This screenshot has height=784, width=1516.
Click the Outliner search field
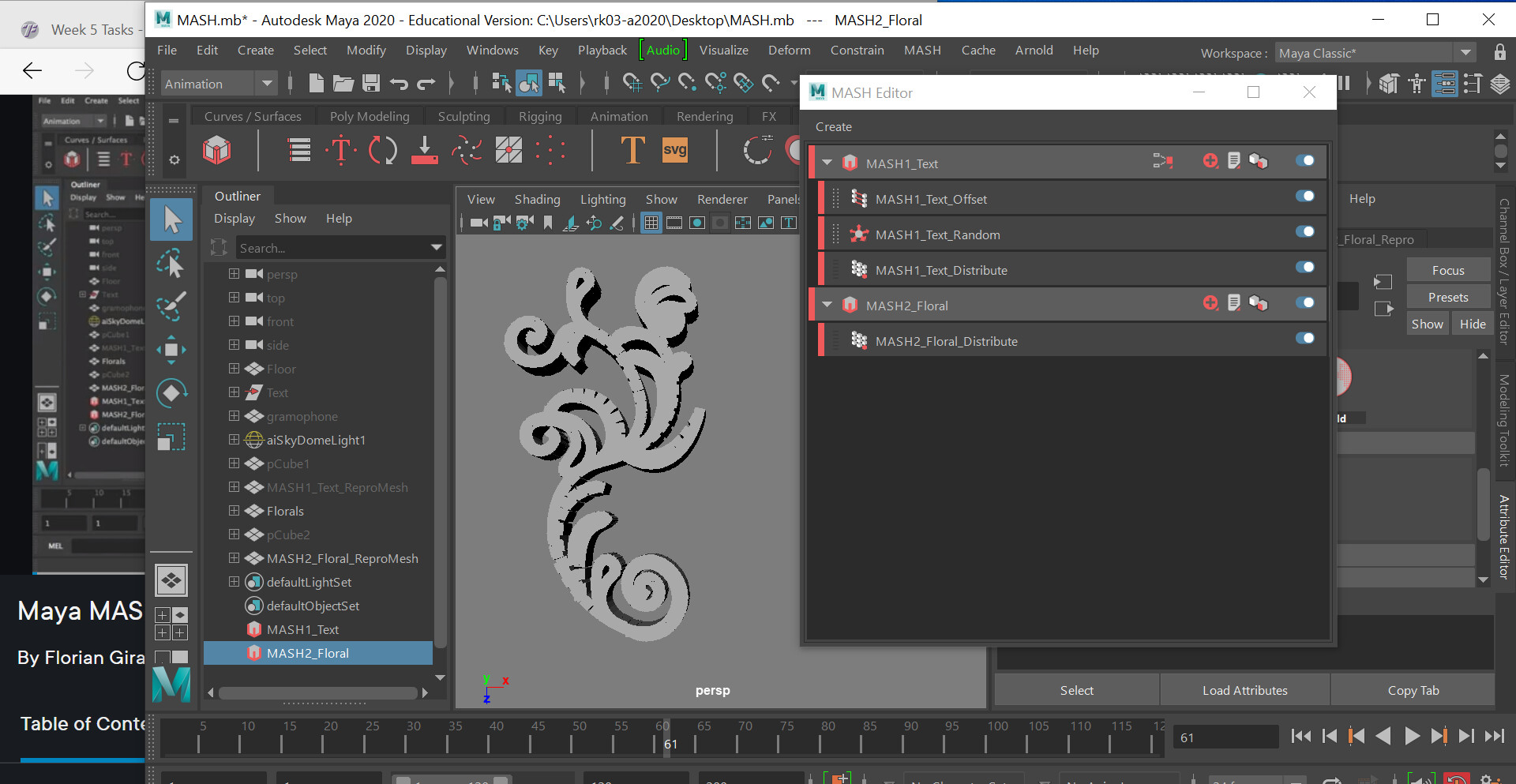point(332,248)
